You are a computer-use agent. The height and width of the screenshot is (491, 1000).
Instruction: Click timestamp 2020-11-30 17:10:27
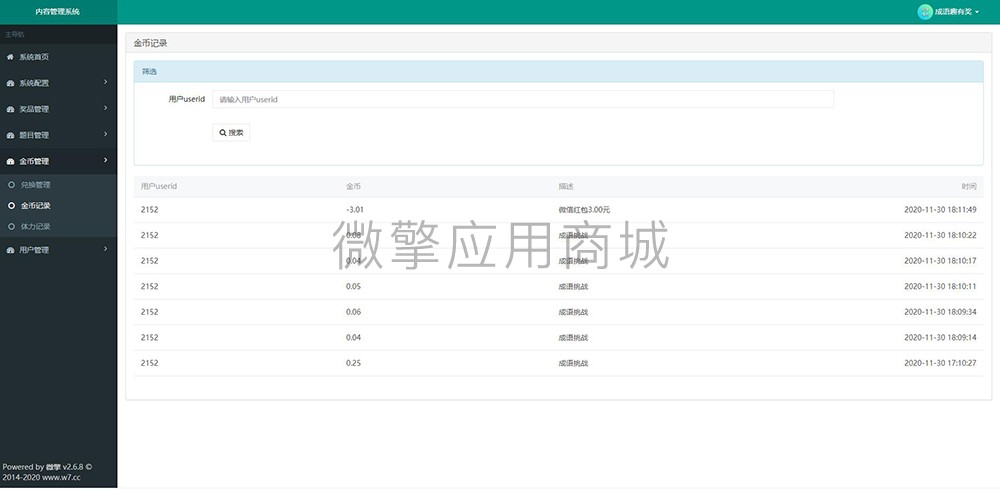coord(941,363)
